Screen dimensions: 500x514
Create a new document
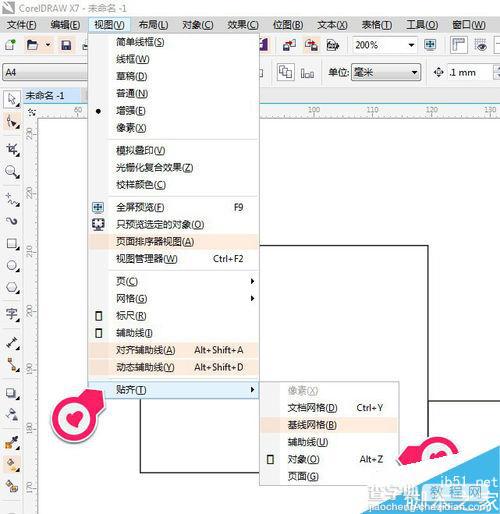[x=10, y=45]
